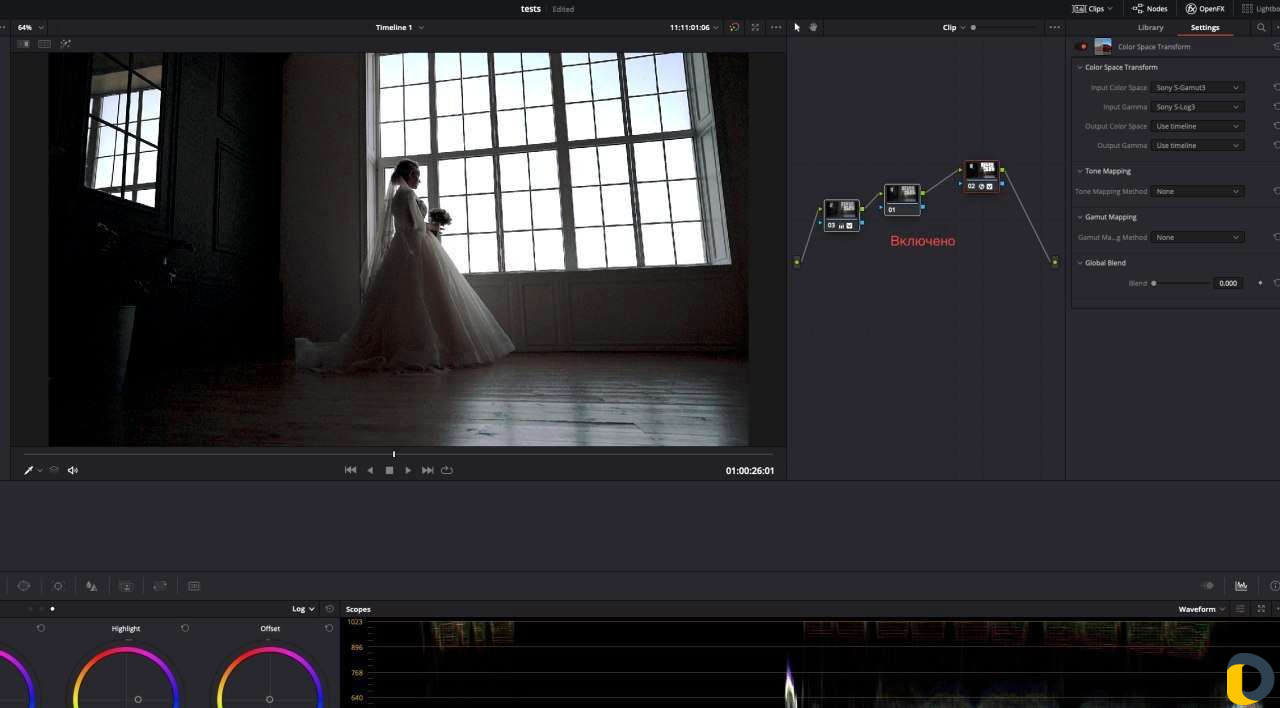Screen dimensions: 1280x708
Task: Toggle the split screen view icon
Action: point(44,44)
